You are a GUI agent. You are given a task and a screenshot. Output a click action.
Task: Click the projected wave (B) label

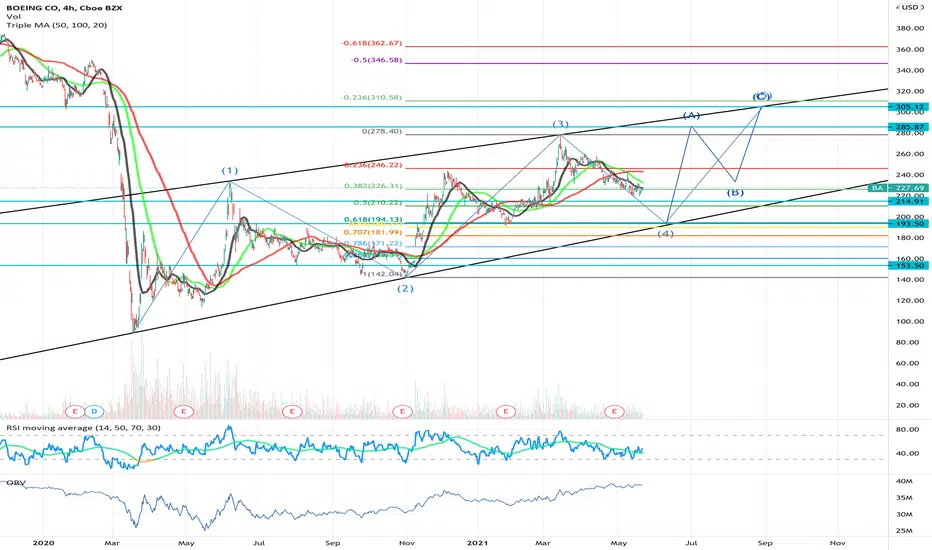pos(735,193)
